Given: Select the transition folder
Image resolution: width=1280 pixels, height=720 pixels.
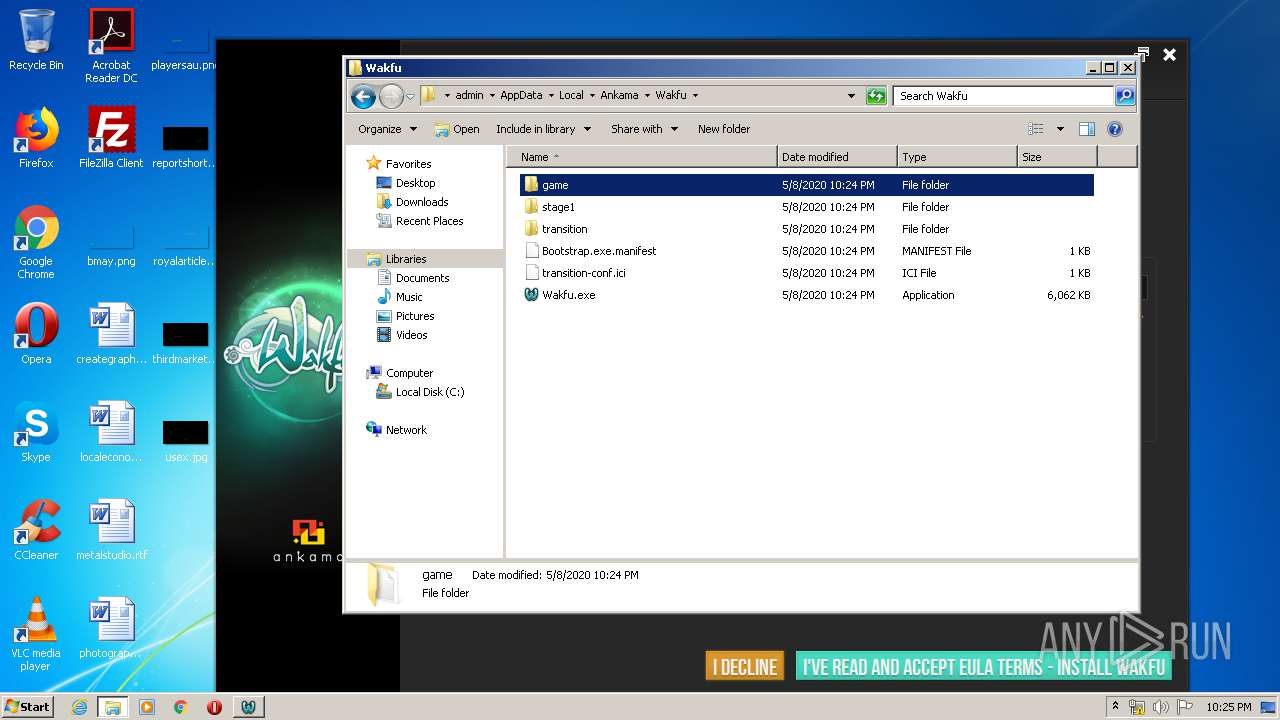Looking at the screenshot, I should [806, 229].
